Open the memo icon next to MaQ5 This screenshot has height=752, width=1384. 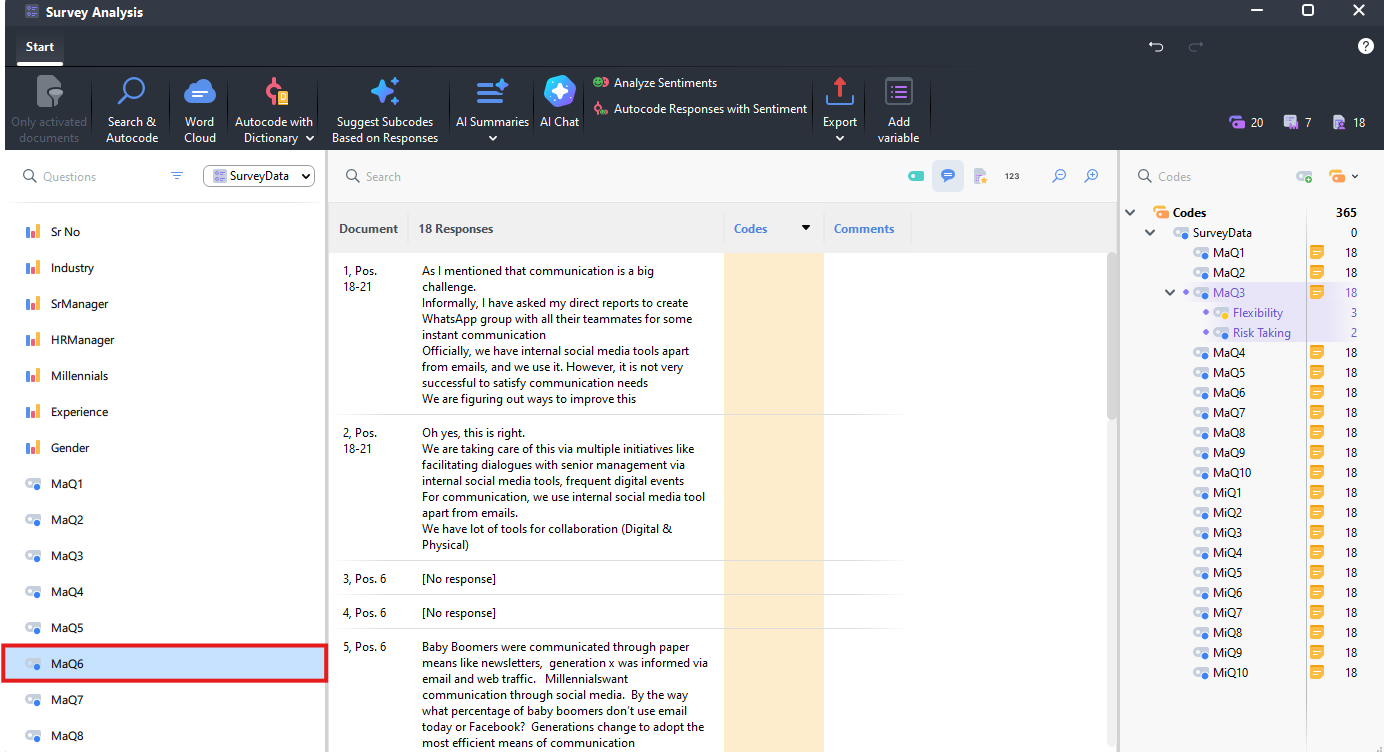[1317, 373]
